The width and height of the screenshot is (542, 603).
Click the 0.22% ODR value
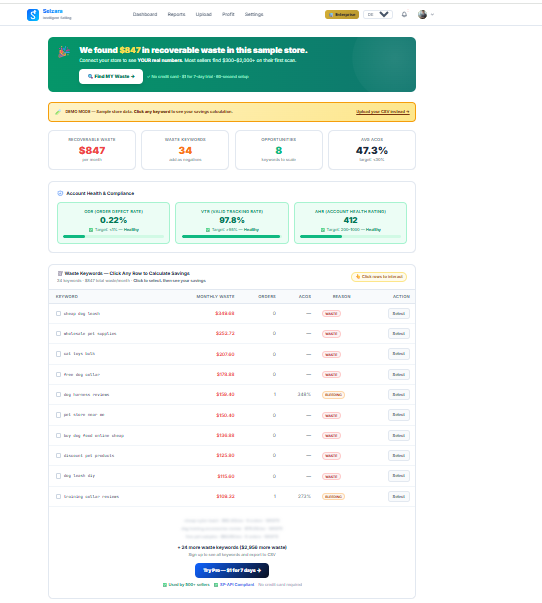pyautogui.click(x=113, y=220)
